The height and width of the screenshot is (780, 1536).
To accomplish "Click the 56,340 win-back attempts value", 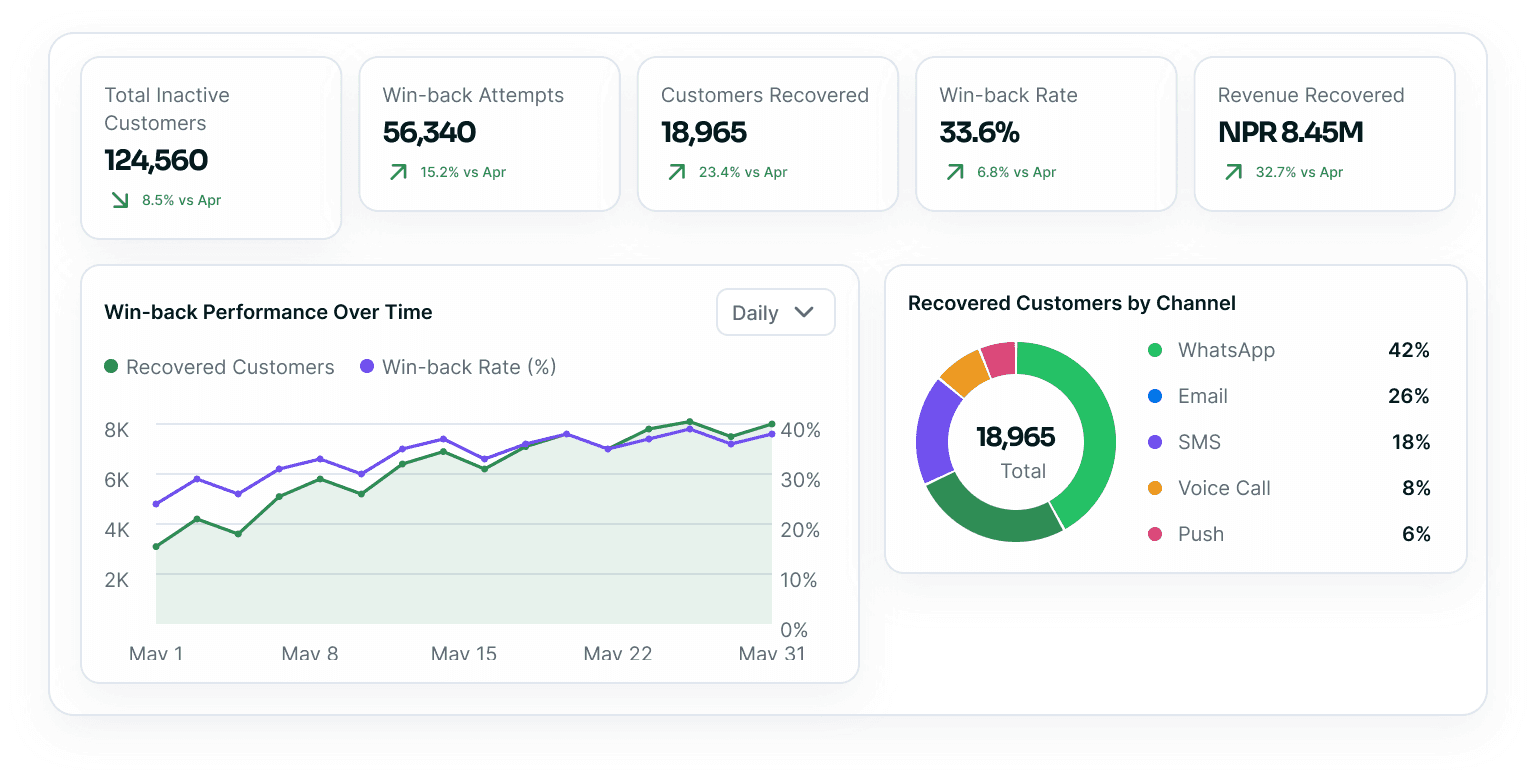I will (x=429, y=132).
